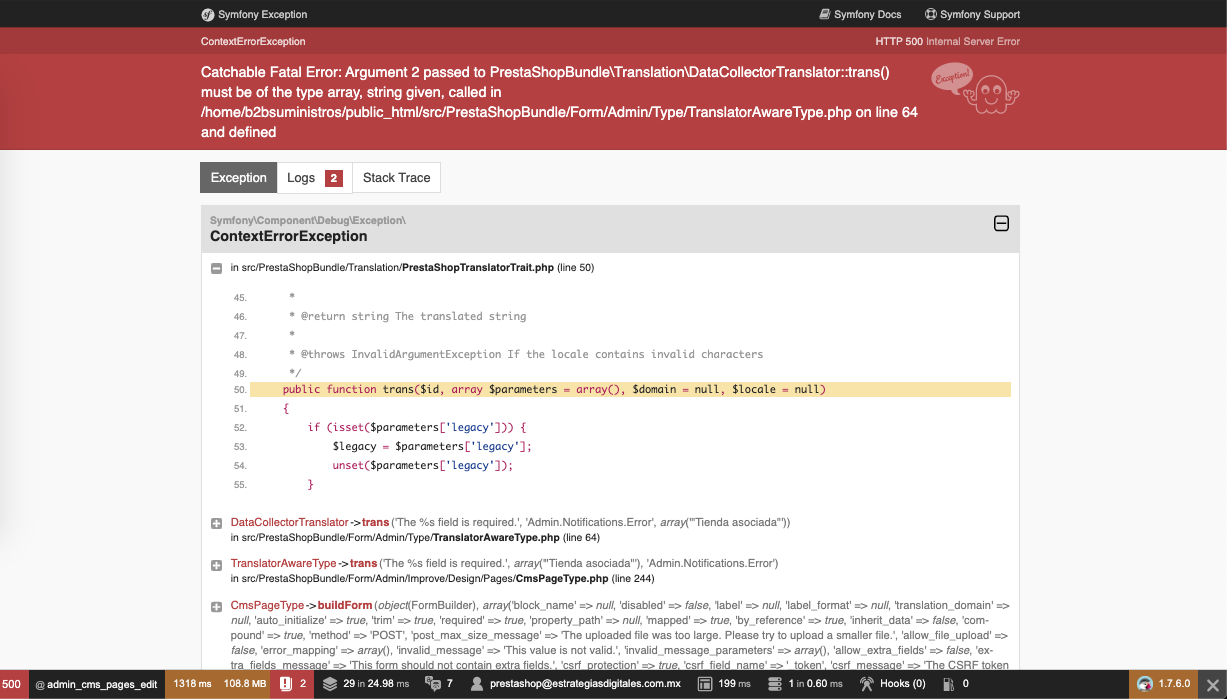This screenshot has height=699, width=1227.
Task: Open the admin_cms_pages_edit route panel
Action: click(x=96, y=684)
